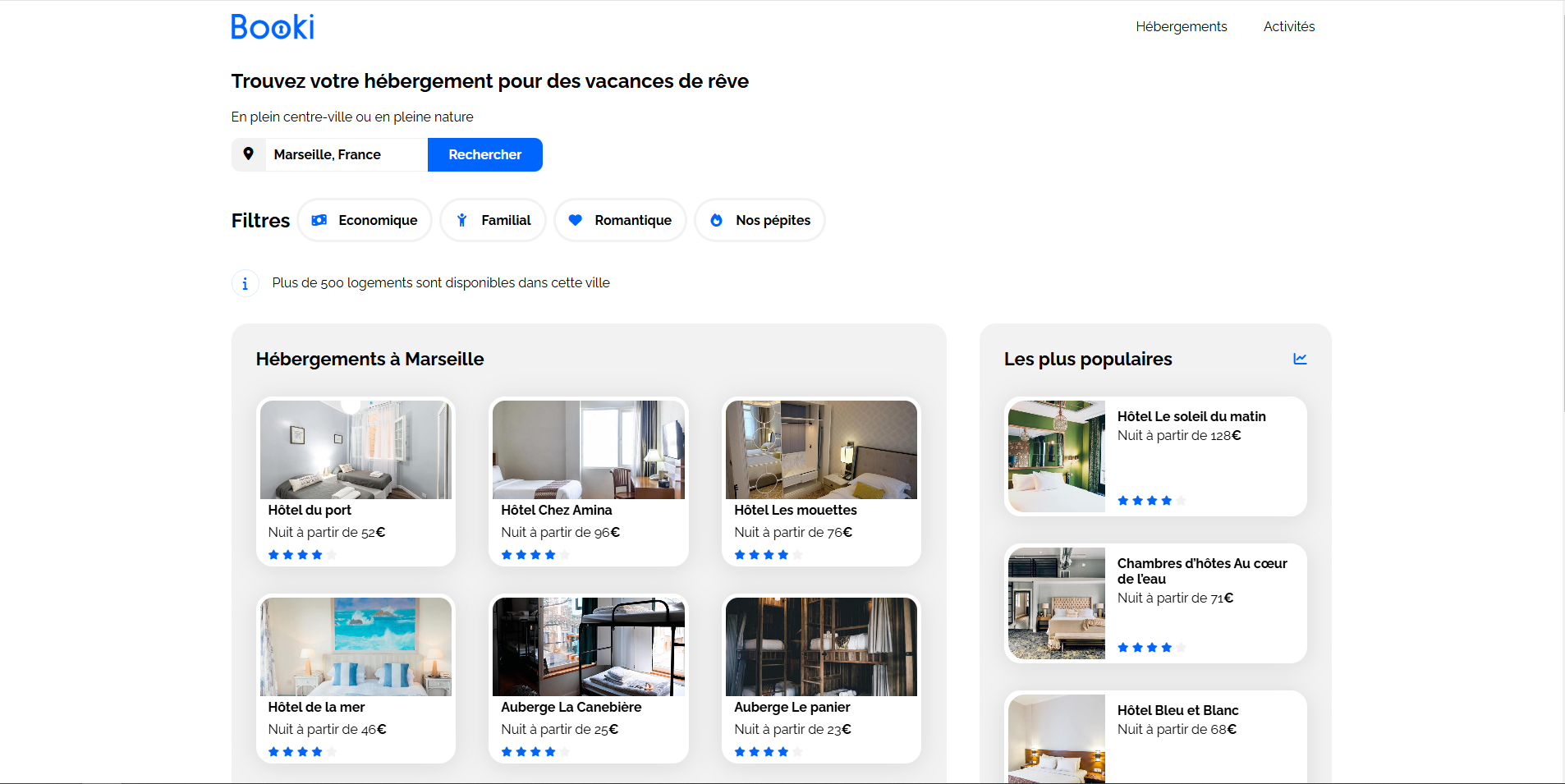Click the chart icon beside Les plus populaires
1565x784 pixels.
coord(1300,359)
